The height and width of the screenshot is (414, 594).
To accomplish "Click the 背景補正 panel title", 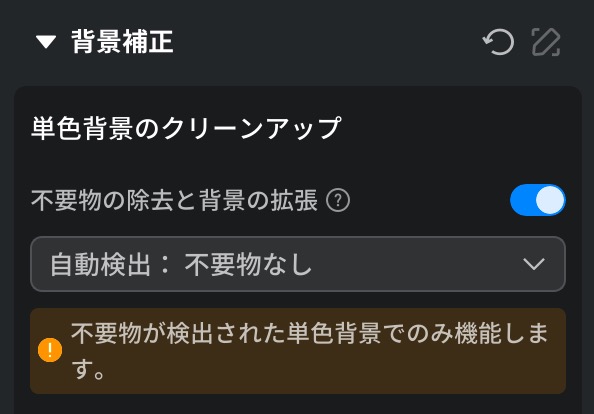I will 122,42.
